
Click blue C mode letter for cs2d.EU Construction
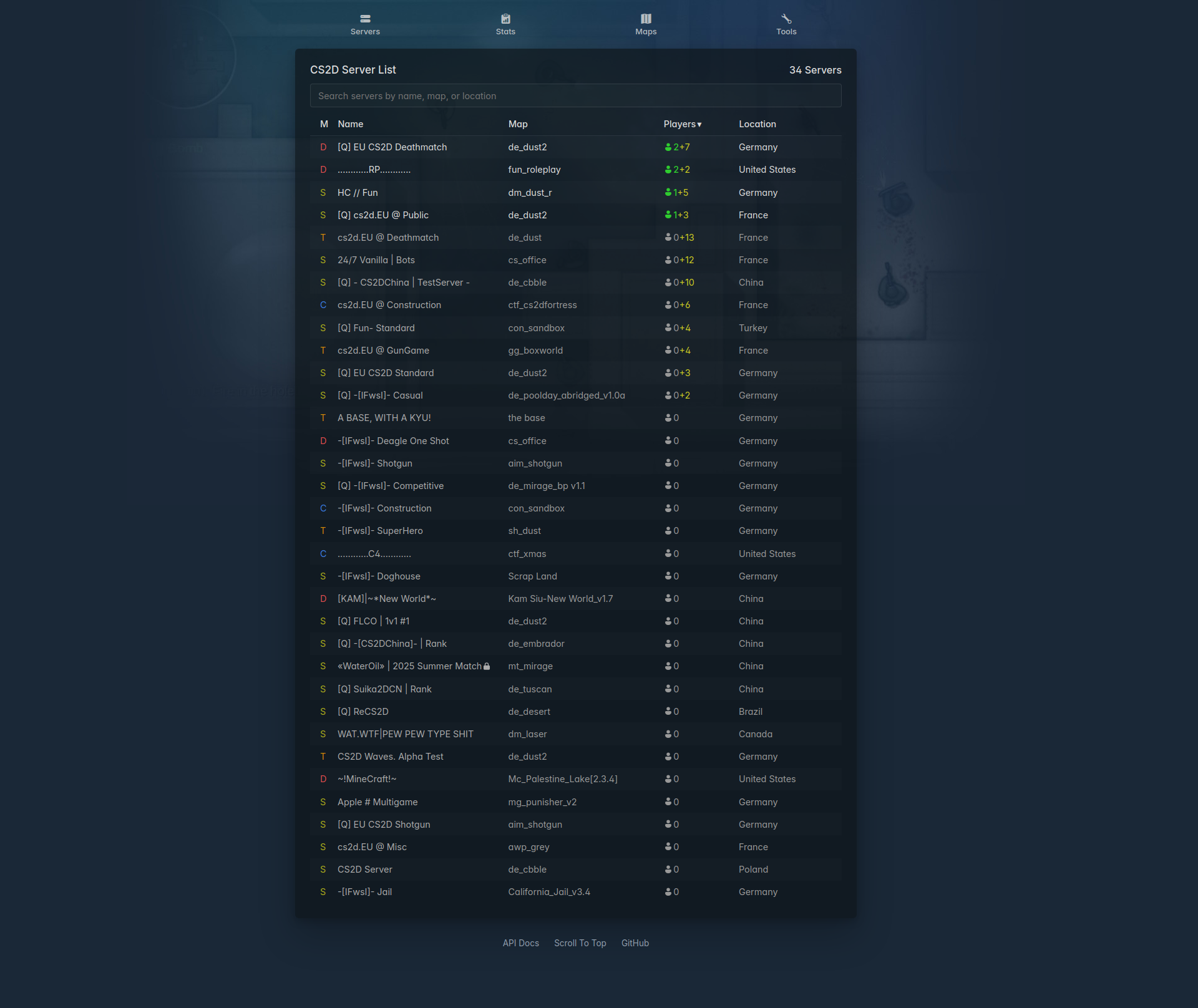tap(323, 305)
